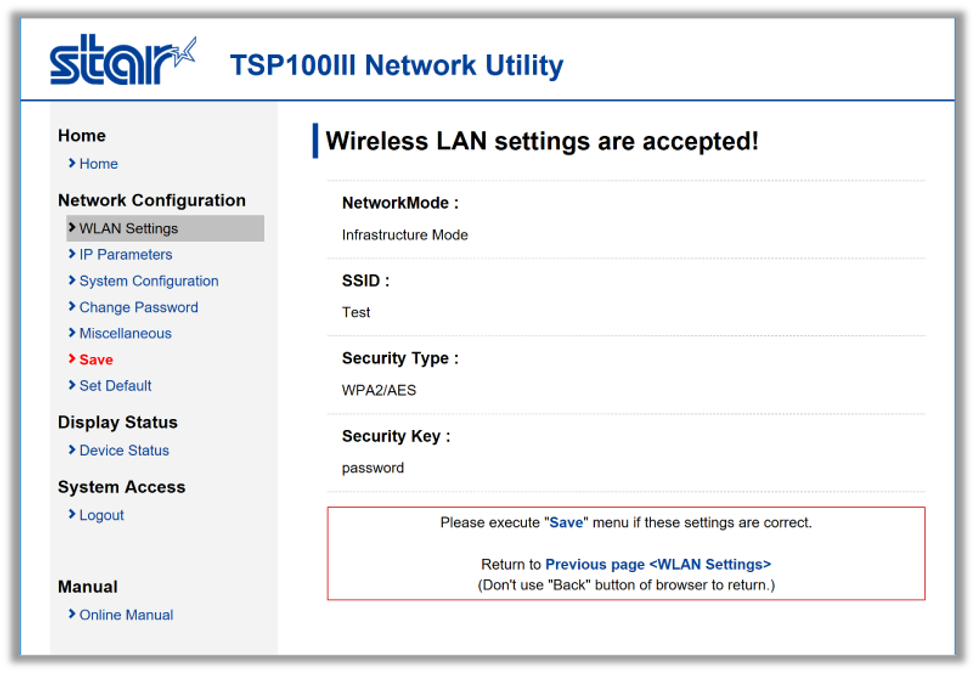Open the Online Manual
The image size is (976, 674).
[126, 615]
